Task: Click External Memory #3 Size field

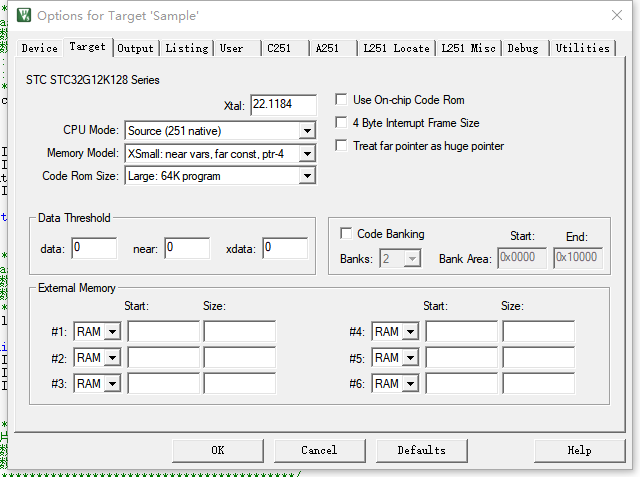Action: (x=240, y=384)
